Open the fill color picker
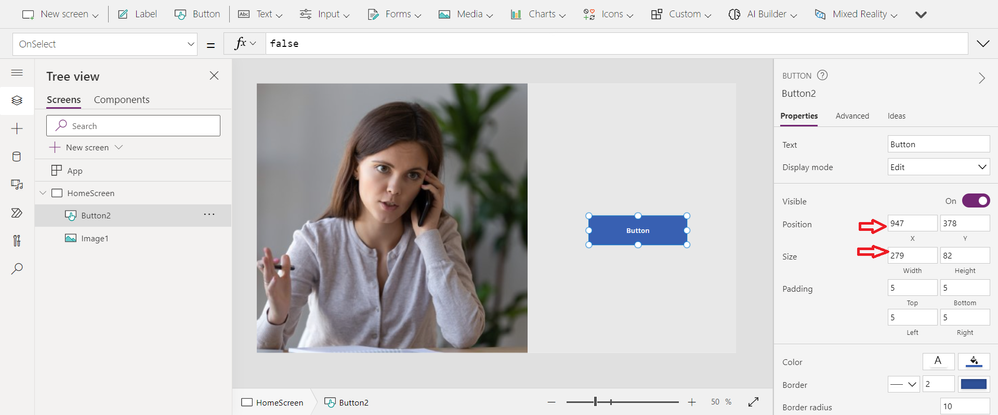The image size is (998, 415). click(974, 362)
